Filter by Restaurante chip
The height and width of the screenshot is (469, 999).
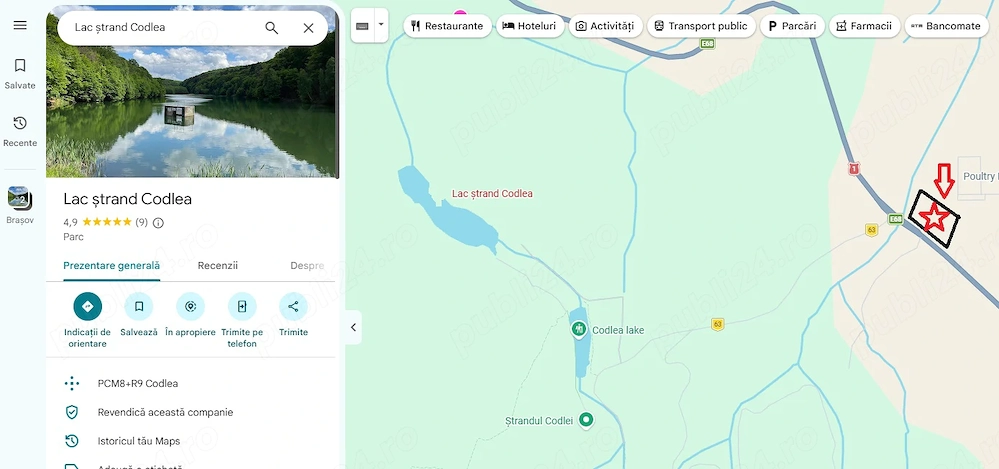(x=447, y=26)
